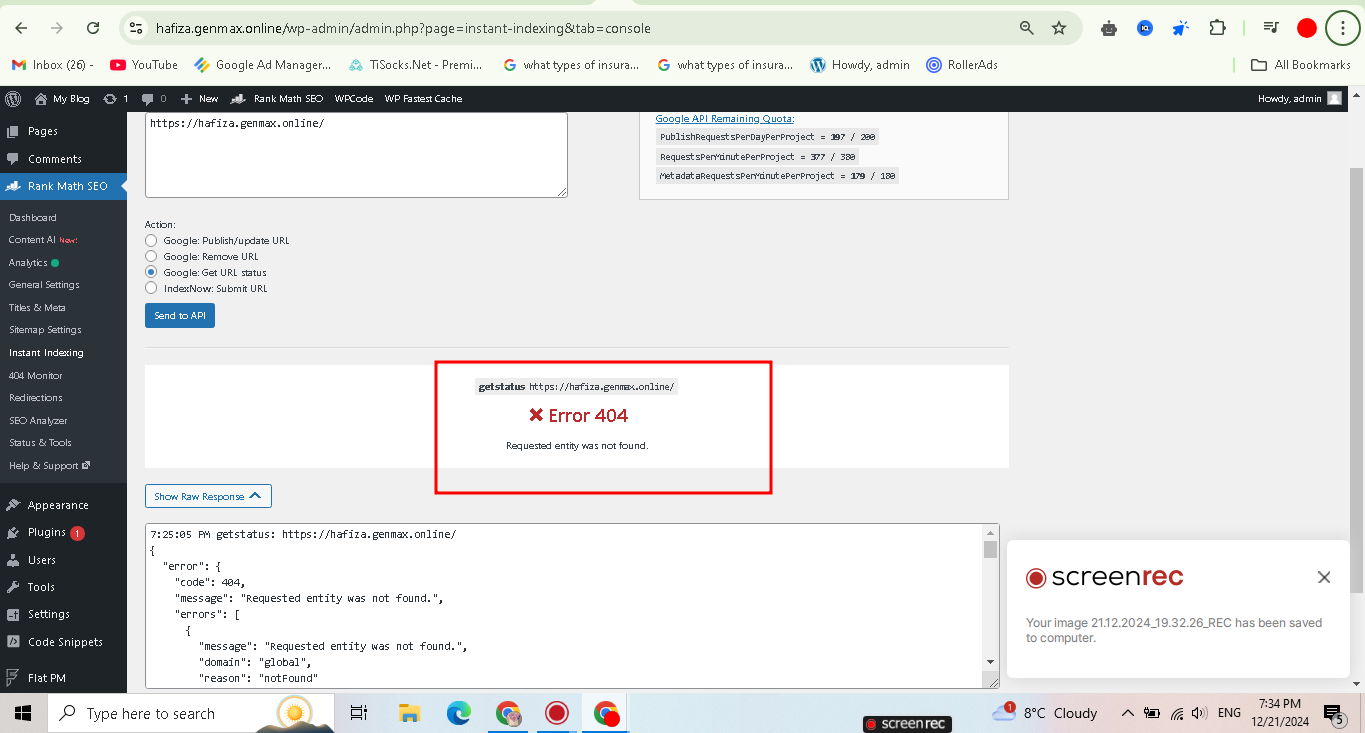Open Howdy, admin profile menu

click(1300, 99)
